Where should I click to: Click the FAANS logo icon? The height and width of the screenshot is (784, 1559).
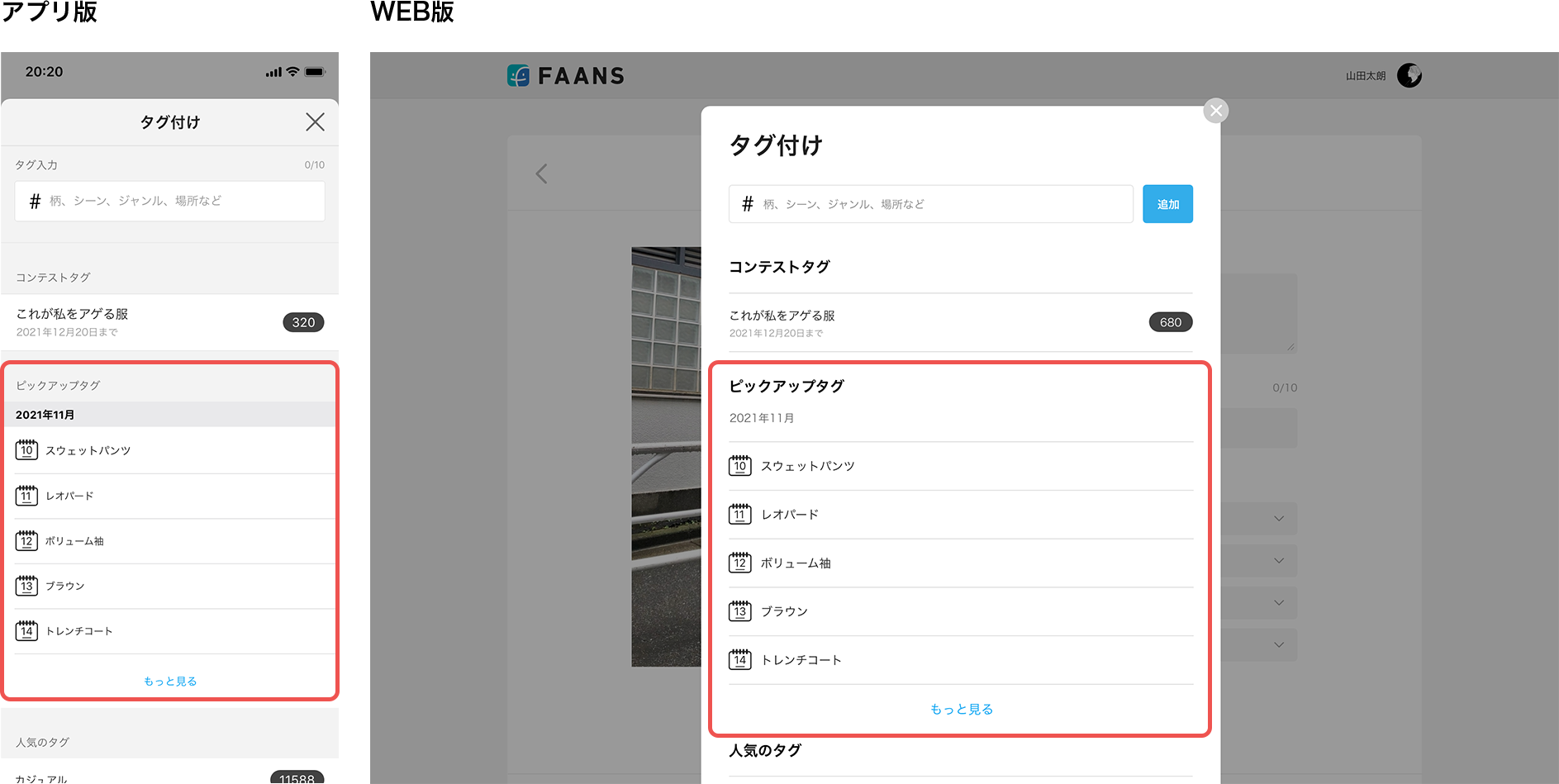519,74
